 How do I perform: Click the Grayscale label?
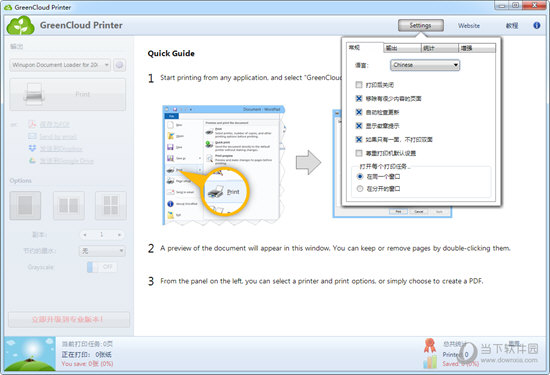(x=41, y=267)
